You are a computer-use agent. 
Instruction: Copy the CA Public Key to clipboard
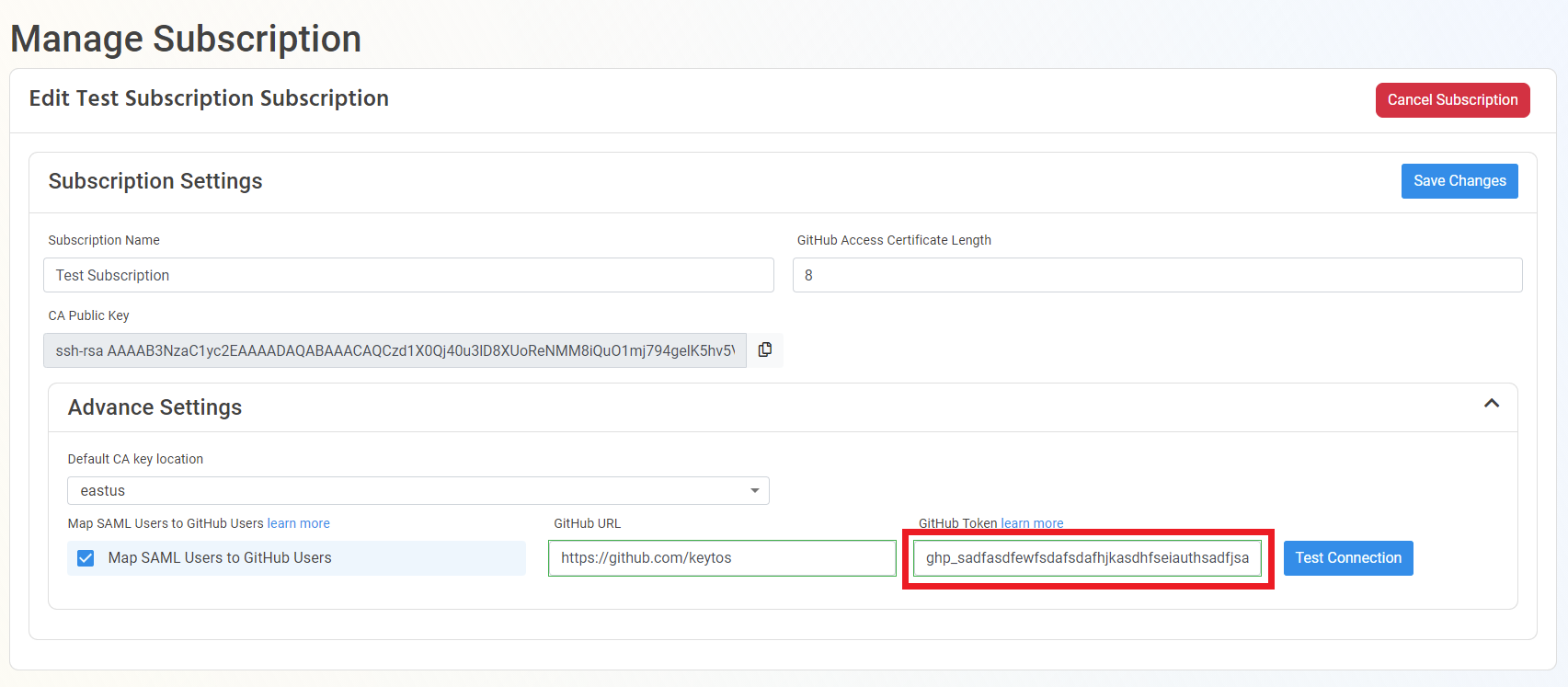click(x=764, y=350)
